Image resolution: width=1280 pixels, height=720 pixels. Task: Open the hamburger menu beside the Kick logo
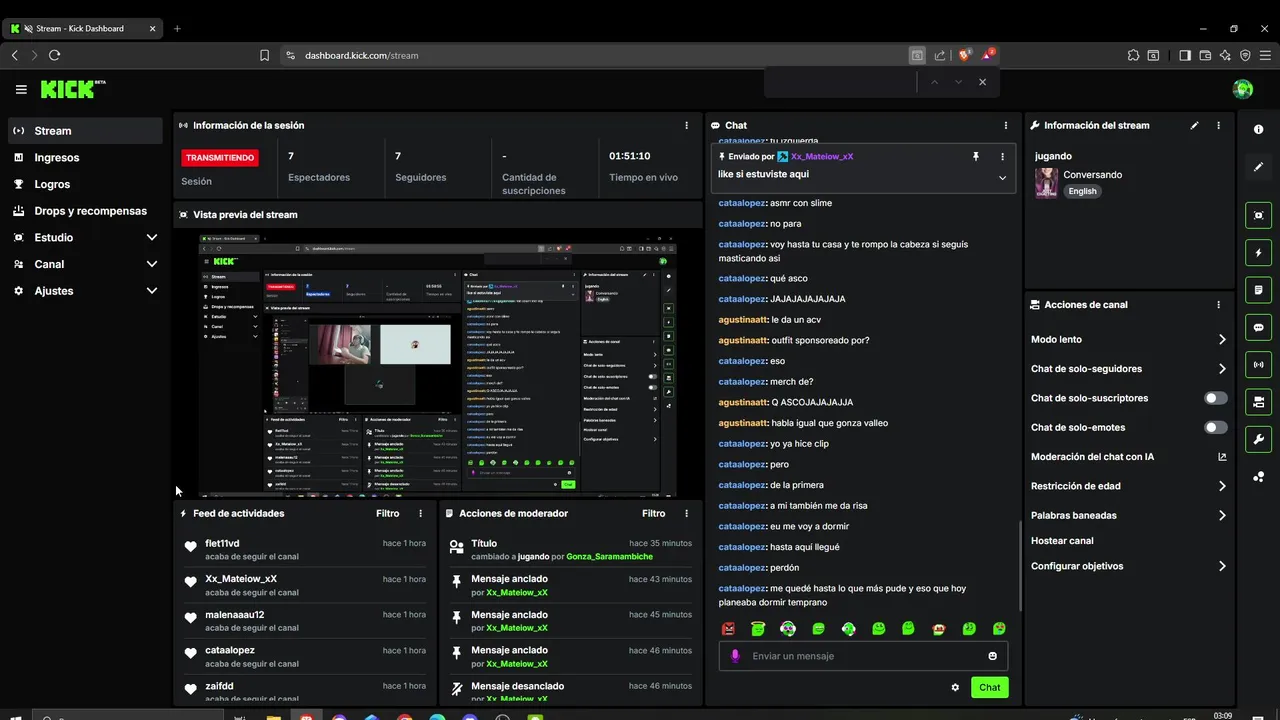21,90
